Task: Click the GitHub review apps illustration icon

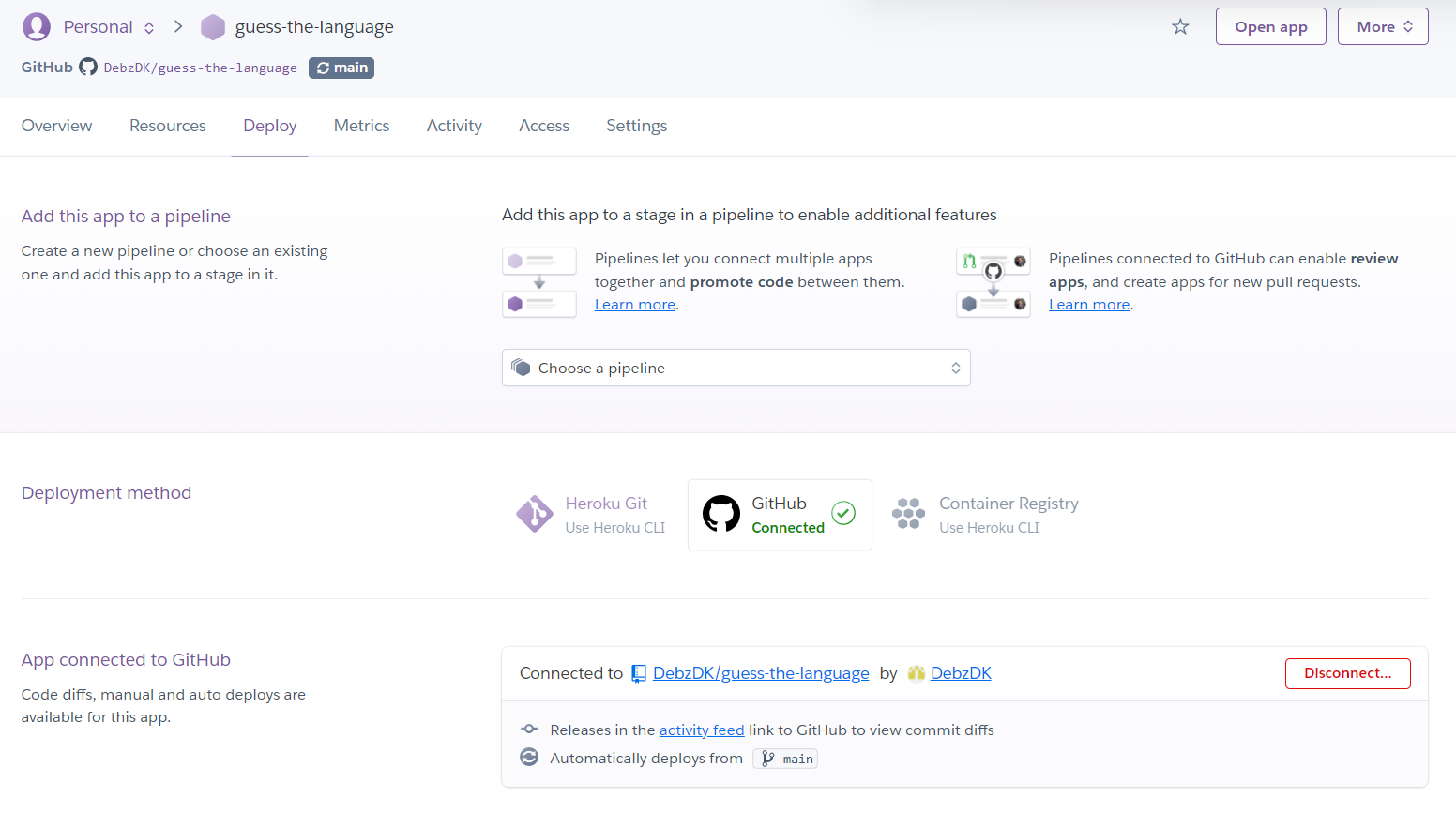Action: 993,282
